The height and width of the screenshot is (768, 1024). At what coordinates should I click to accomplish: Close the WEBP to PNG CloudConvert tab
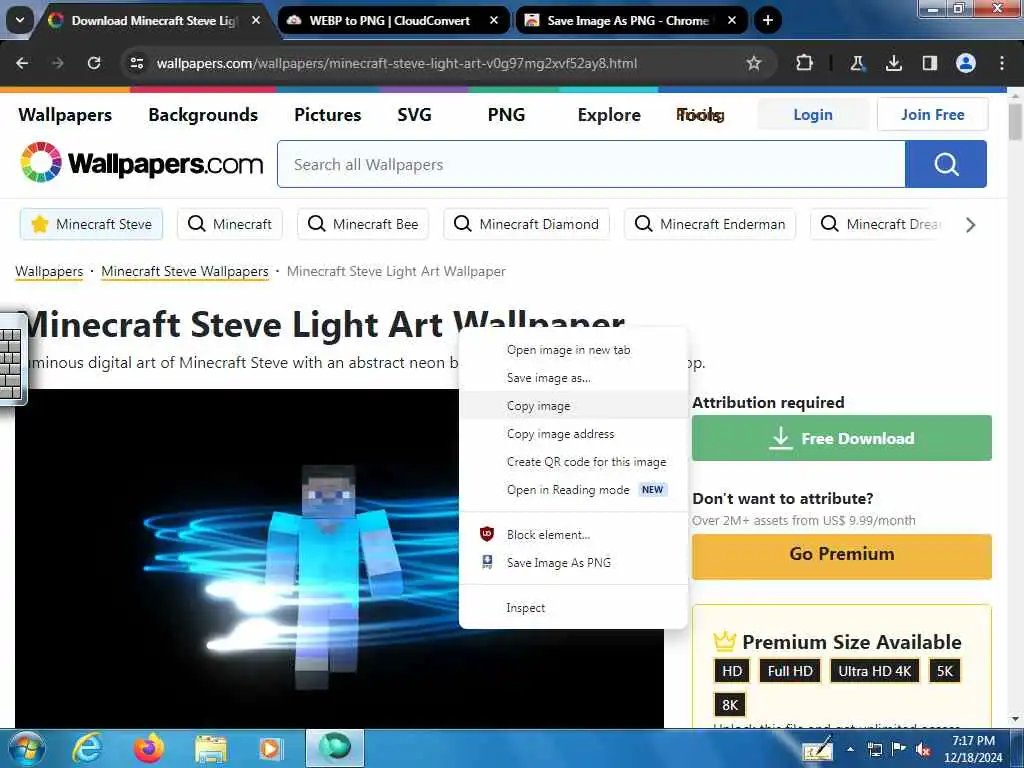tap(494, 20)
